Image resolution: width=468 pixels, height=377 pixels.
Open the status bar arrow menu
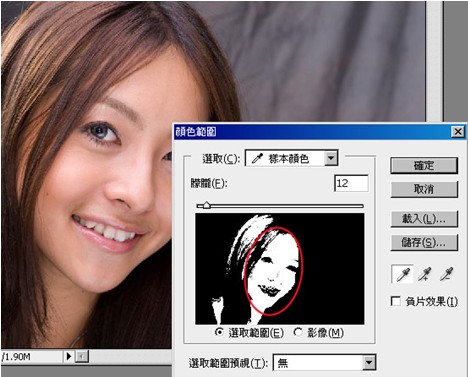68,356
